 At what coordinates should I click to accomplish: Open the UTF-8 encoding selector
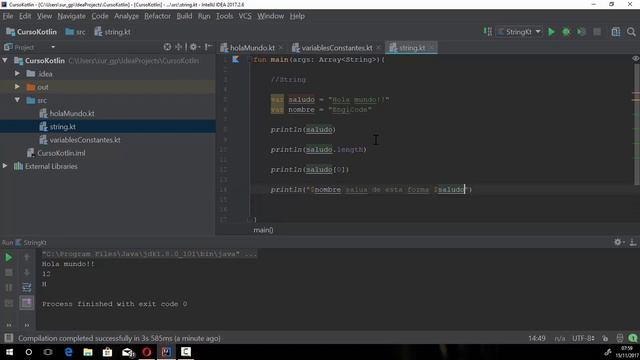(x=583, y=338)
